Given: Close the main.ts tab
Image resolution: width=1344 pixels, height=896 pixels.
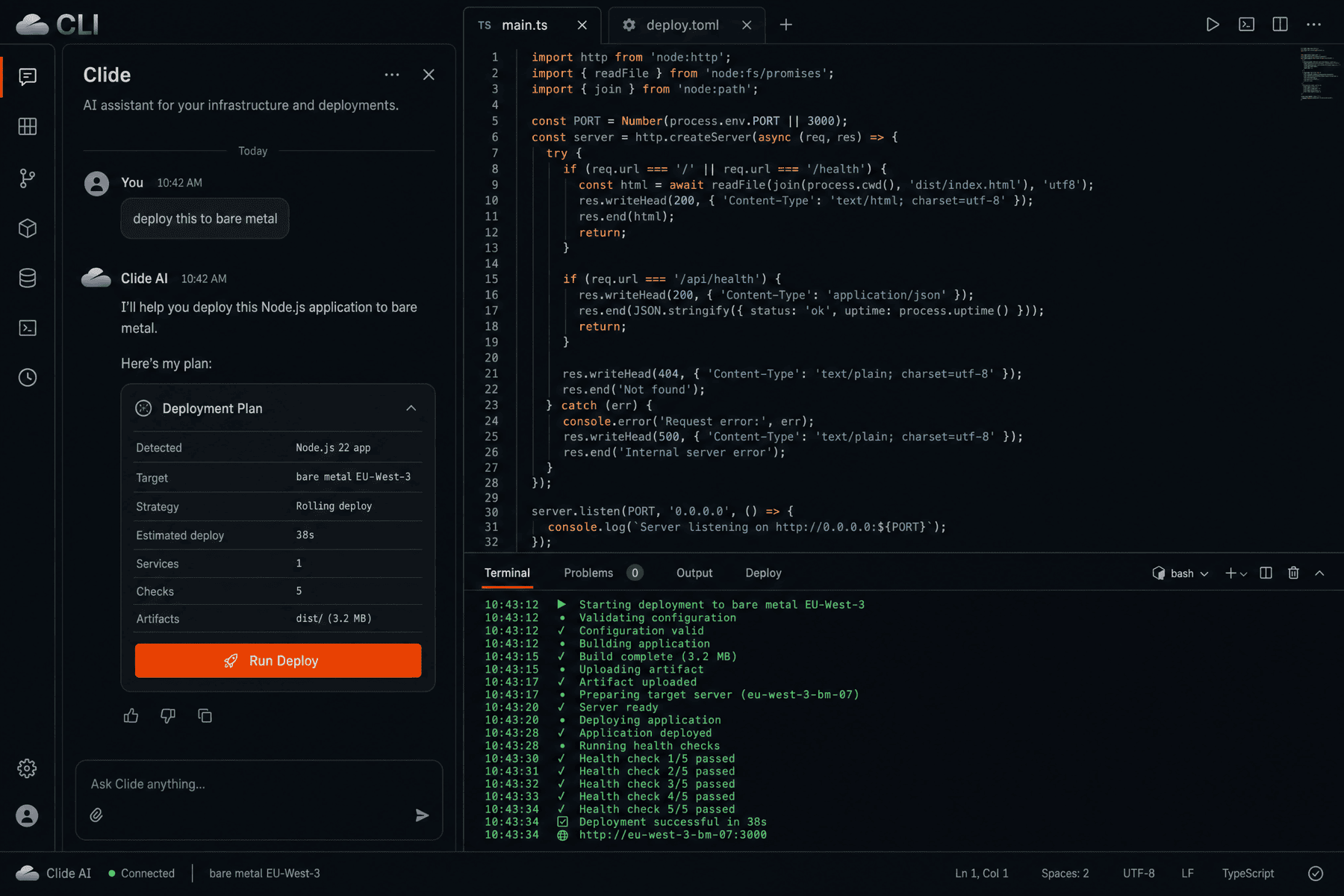Looking at the screenshot, I should click(582, 25).
